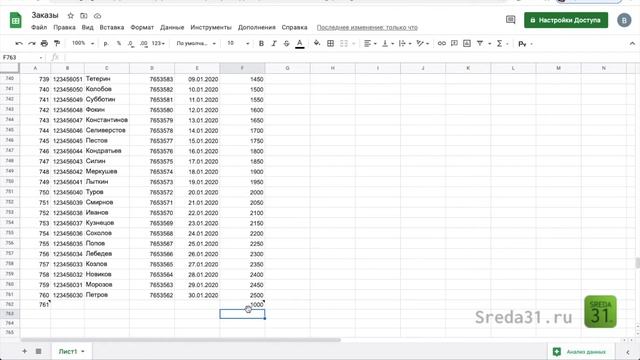Click the Настройки Доступа share button
Screen dimensions: 640x360
coord(566,20)
